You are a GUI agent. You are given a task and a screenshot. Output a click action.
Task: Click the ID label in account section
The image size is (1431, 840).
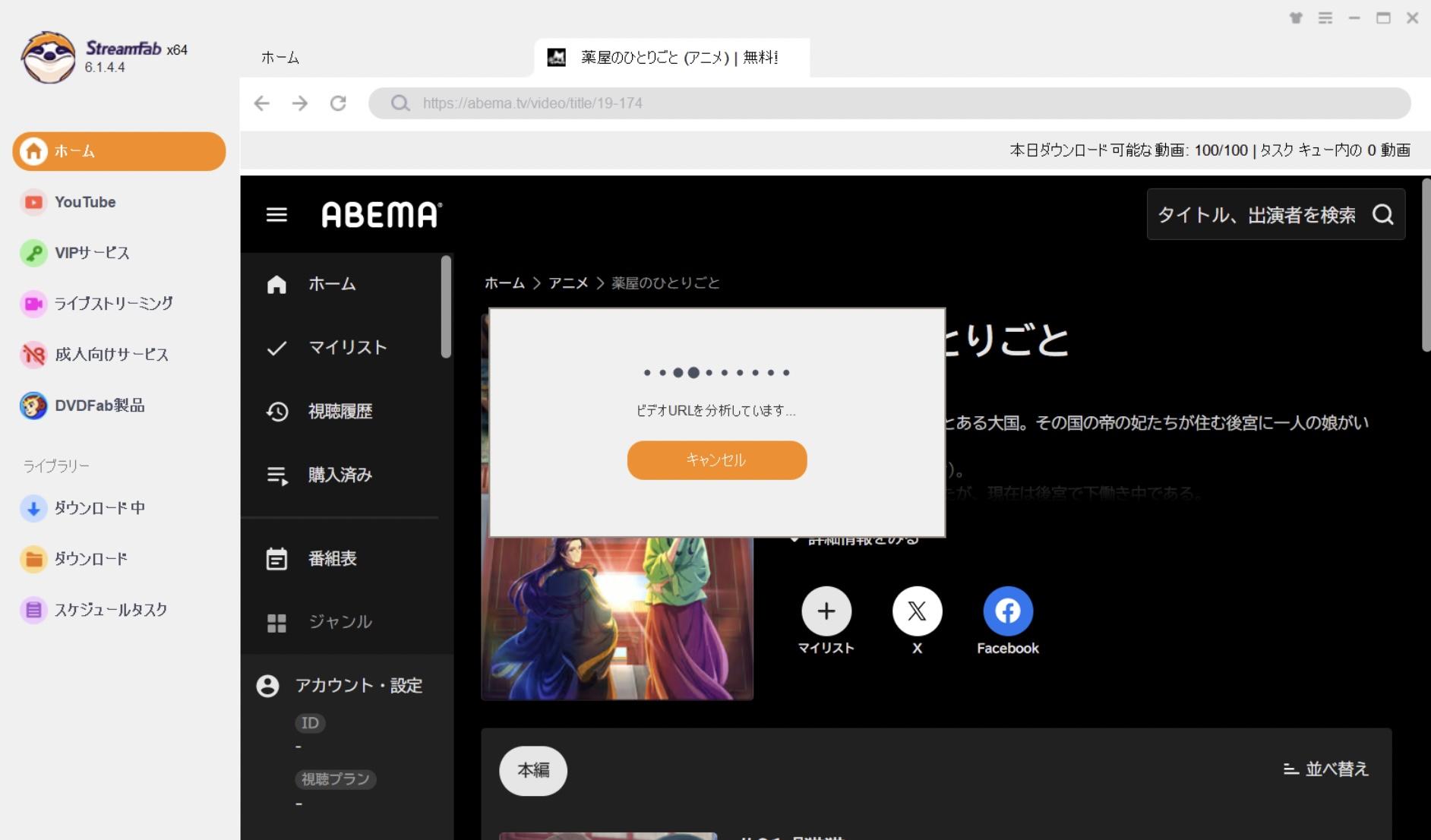(x=310, y=723)
